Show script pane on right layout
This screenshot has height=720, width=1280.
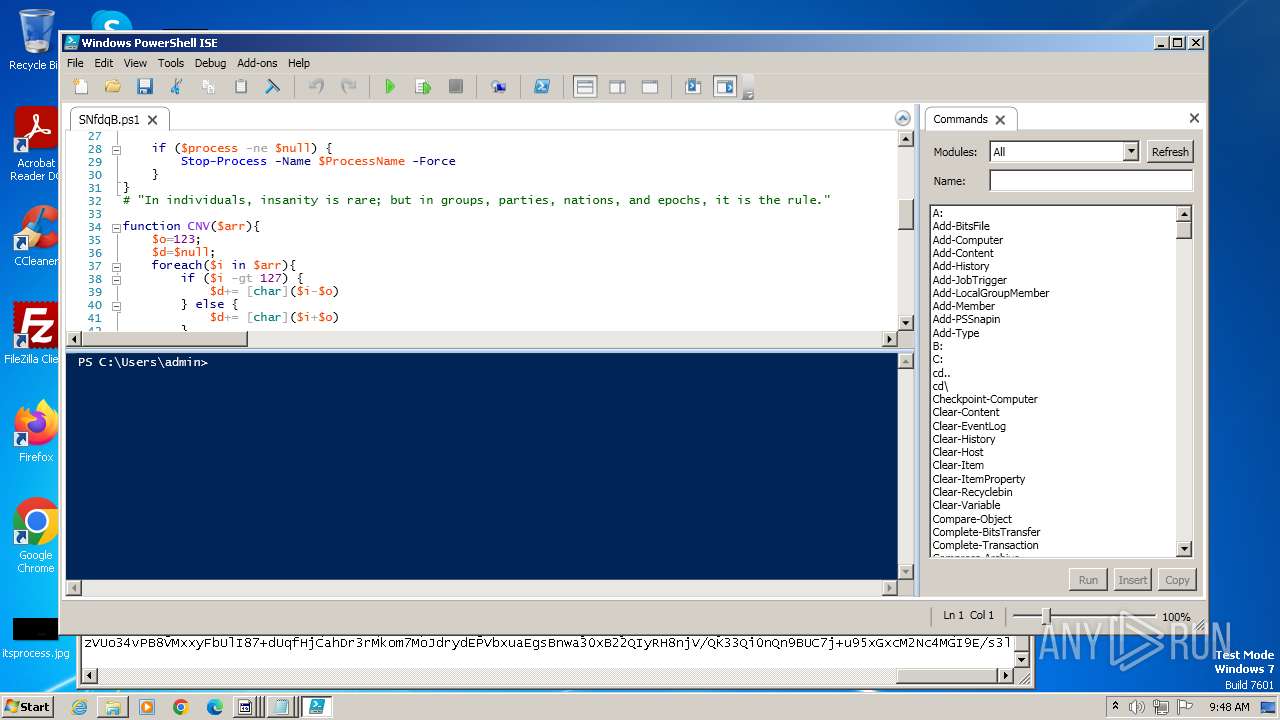[617, 87]
